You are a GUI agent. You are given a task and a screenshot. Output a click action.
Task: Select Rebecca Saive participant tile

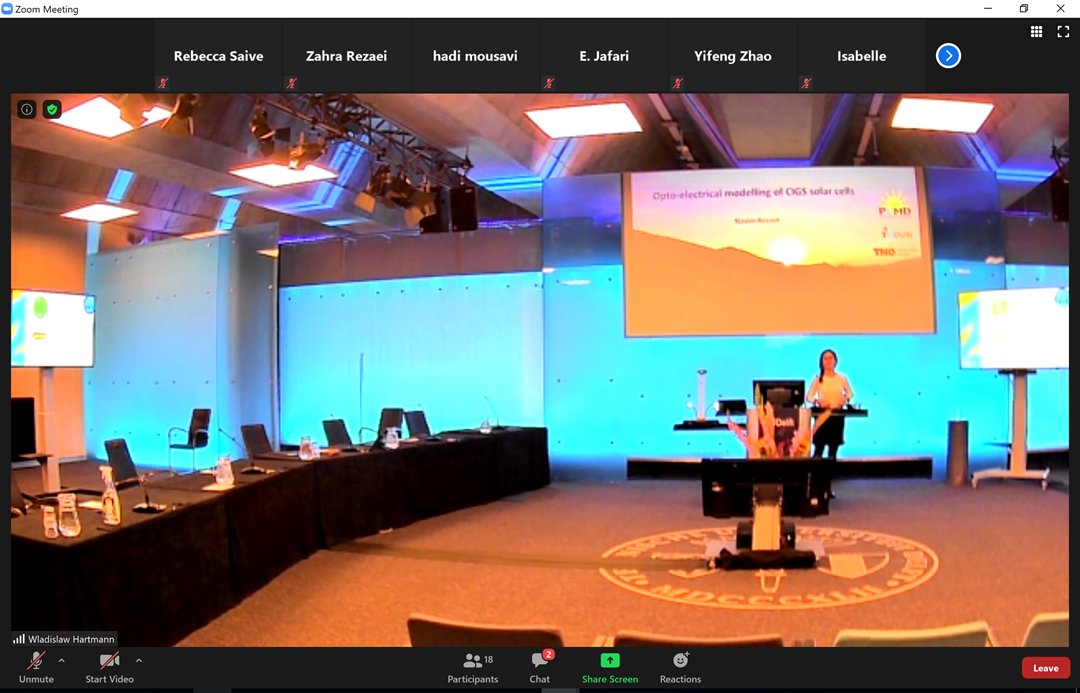click(x=218, y=56)
